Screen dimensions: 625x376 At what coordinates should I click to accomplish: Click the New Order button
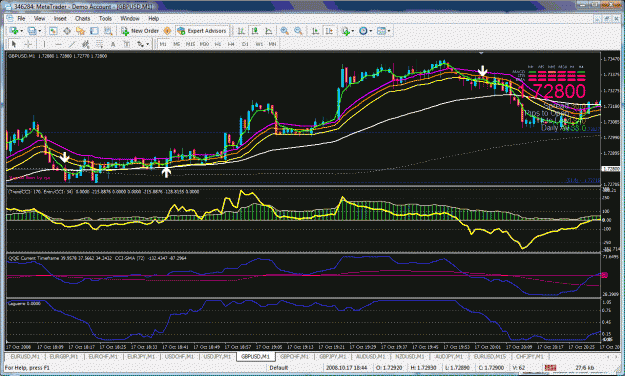click(x=140, y=31)
